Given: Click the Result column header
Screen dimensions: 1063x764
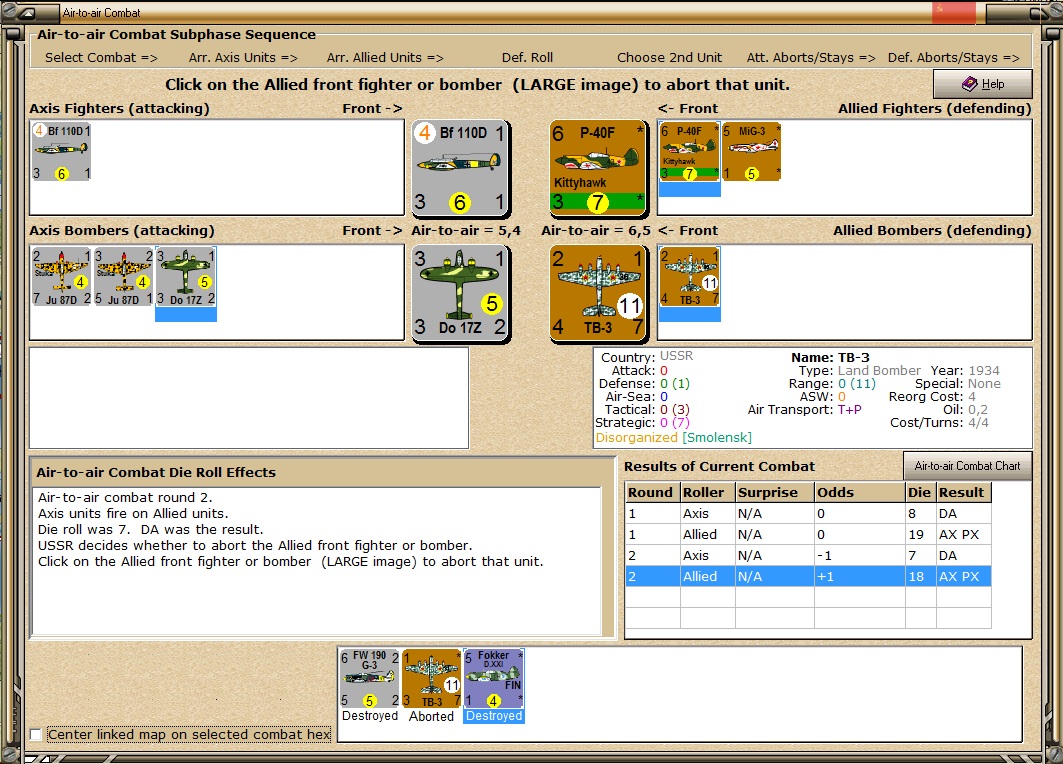Looking at the screenshot, I should pyautogui.click(x=963, y=492).
